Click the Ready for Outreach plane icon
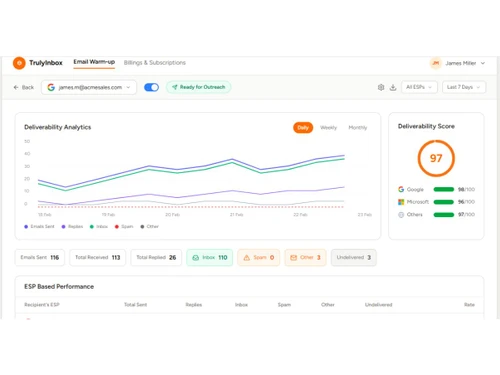Screen dimensions: 500x375 point(175,87)
